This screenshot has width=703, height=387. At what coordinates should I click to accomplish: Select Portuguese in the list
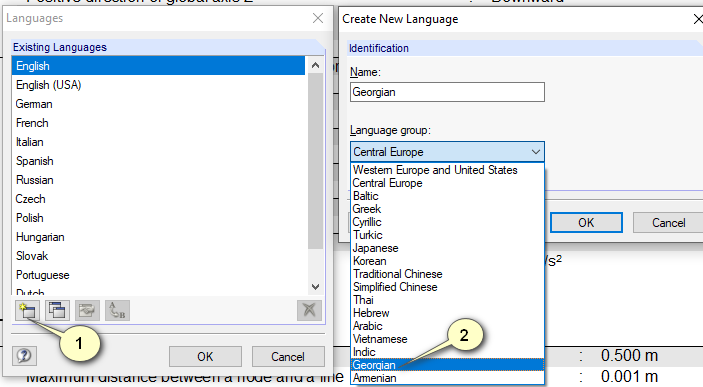(x=158, y=275)
